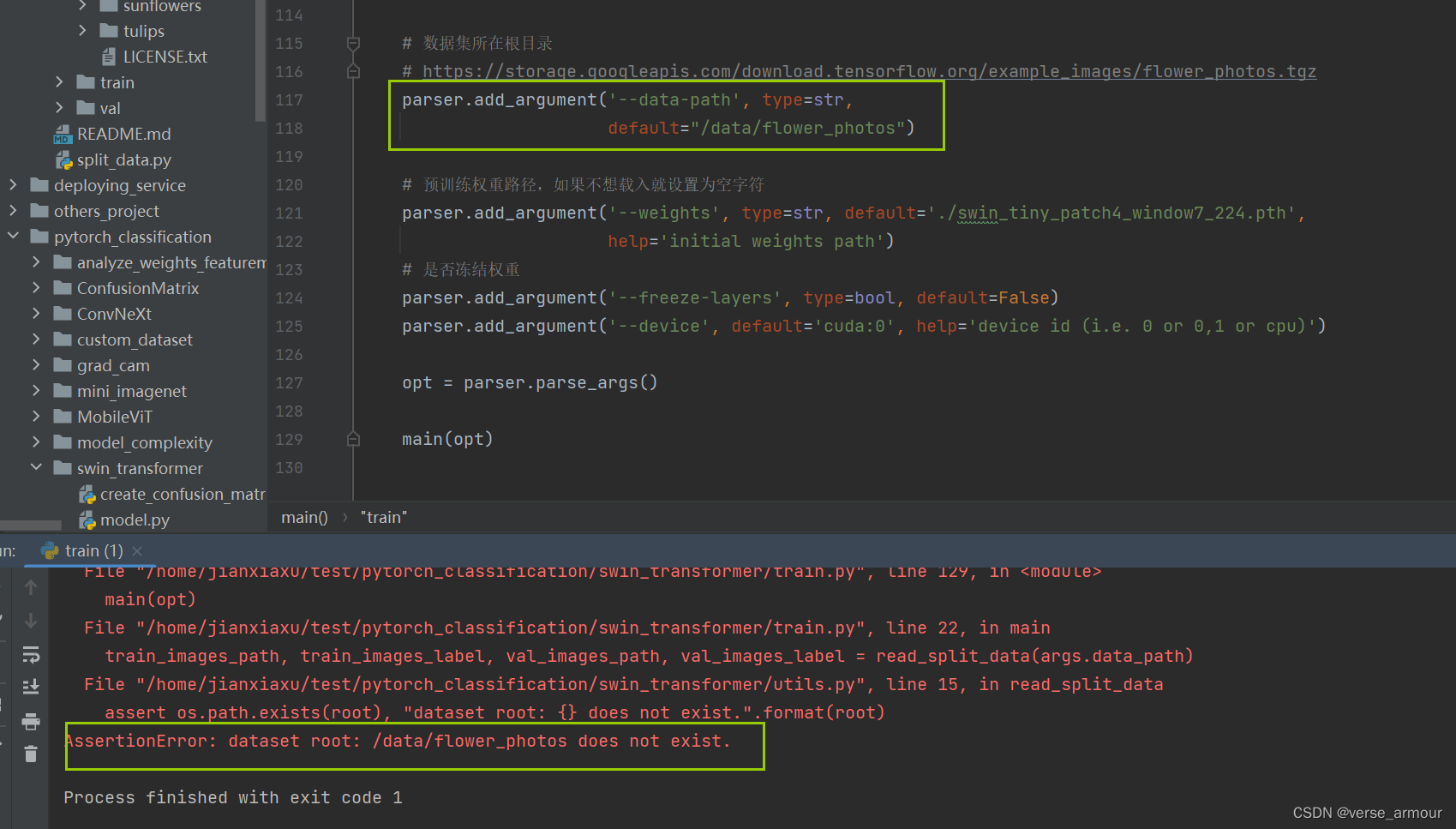
Task: Click the AssertionError message line
Action: point(398,741)
